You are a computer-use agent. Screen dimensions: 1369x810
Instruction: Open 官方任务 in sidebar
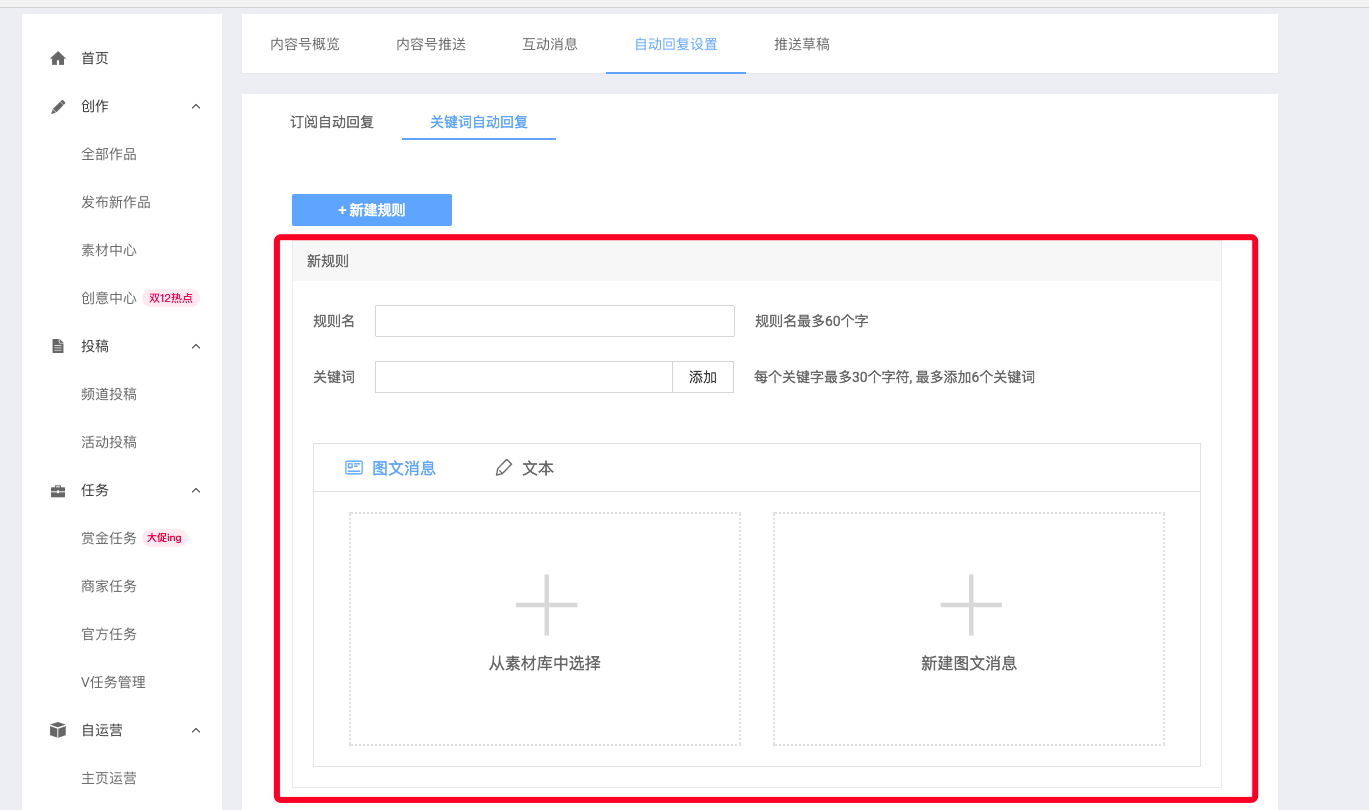(x=109, y=634)
